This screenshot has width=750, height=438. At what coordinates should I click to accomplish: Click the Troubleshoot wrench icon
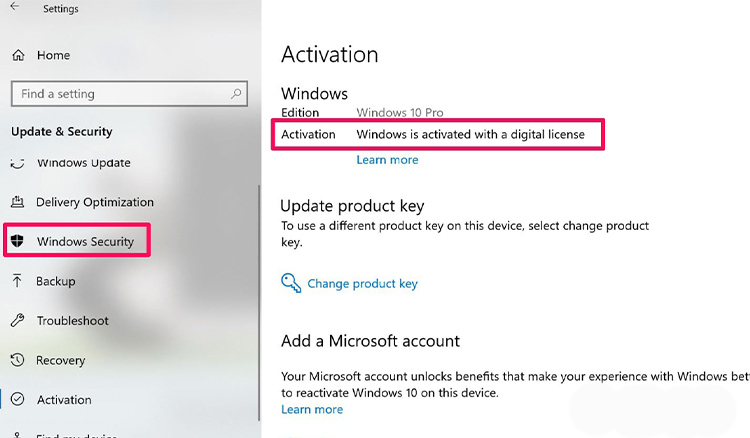click(x=17, y=321)
